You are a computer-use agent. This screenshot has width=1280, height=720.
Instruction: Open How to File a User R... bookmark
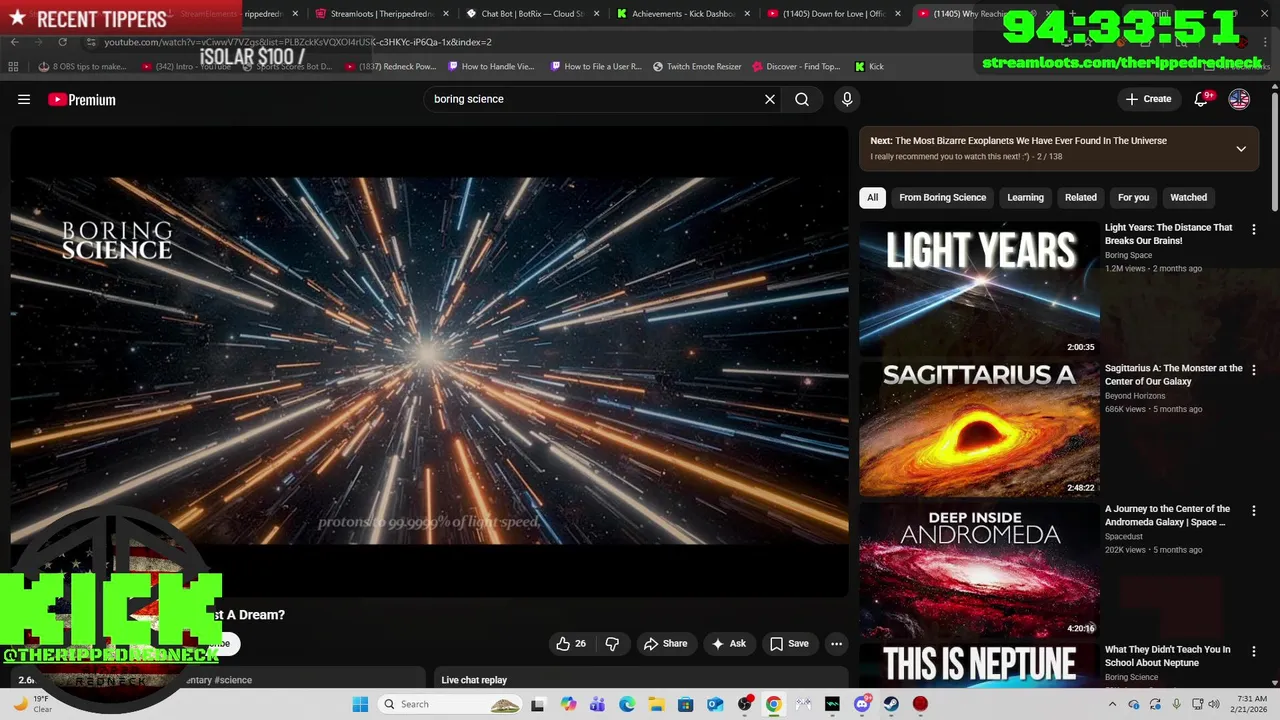596,66
